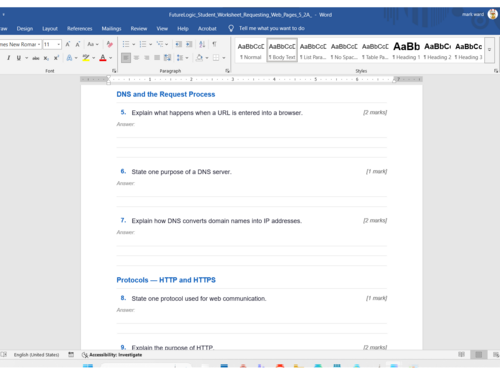500x375 pixels.
Task: Open the Layout tab
Action: [x=50, y=29]
